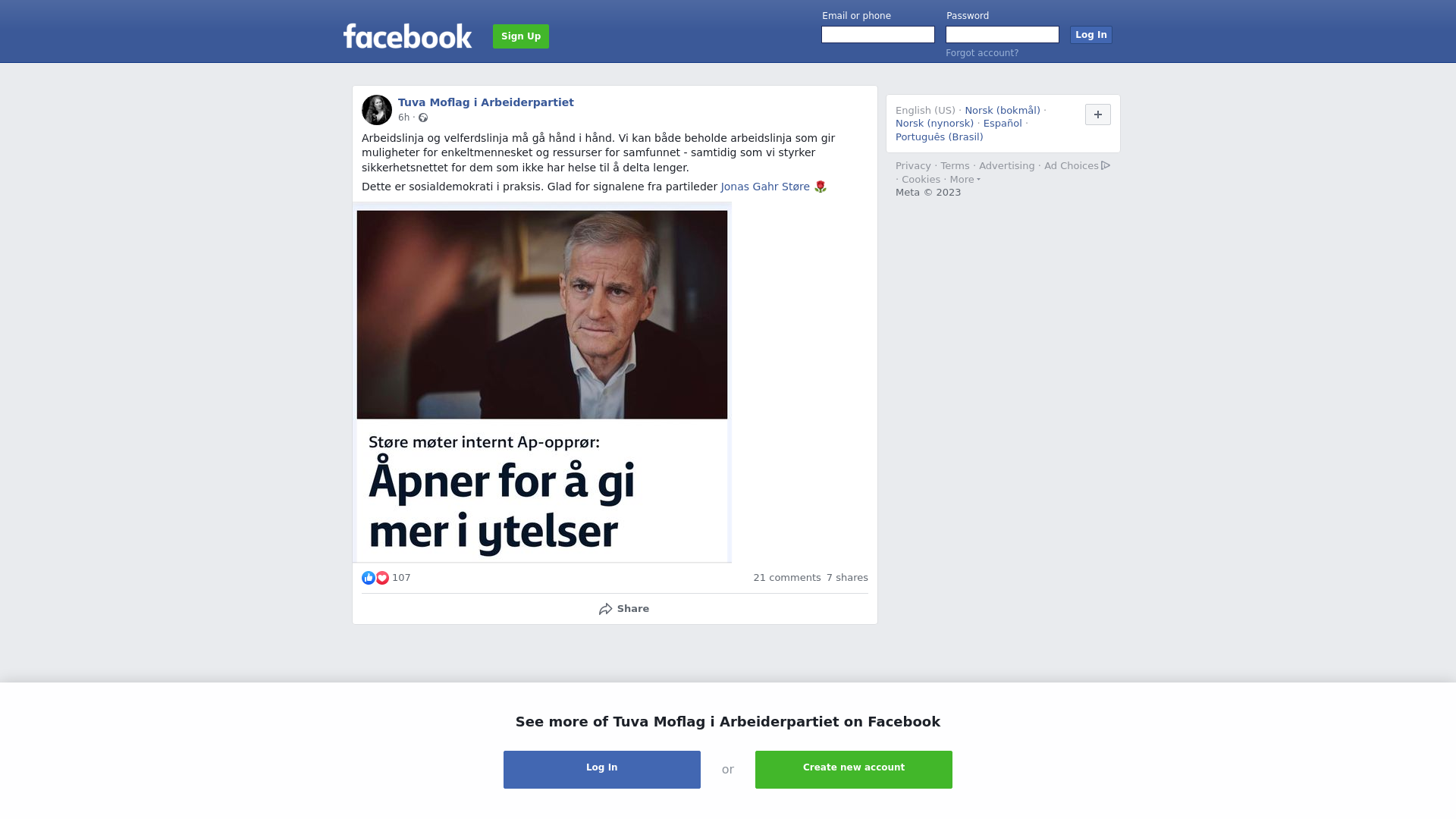
Task: Open the Forgot account? link
Action: point(982,53)
